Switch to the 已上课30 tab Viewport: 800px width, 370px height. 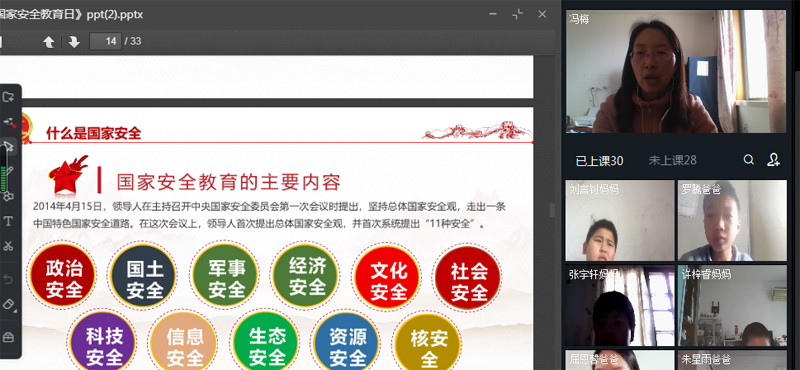599,161
